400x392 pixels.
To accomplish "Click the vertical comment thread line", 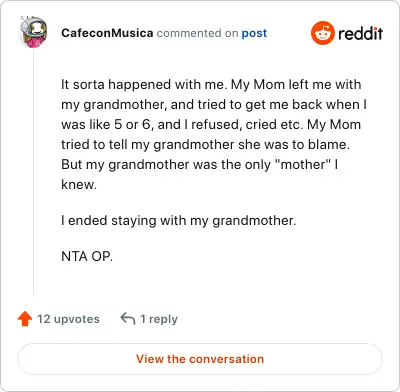I will pyautogui.click(x=33, y=172).
